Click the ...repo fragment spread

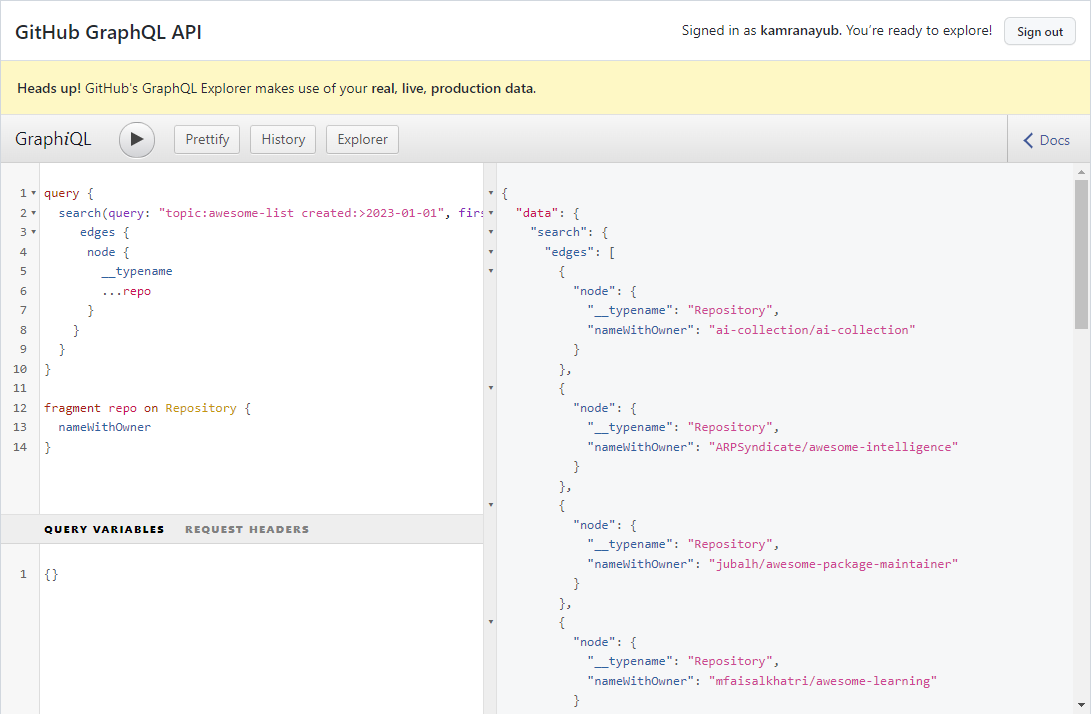click(x=126, y=291)
